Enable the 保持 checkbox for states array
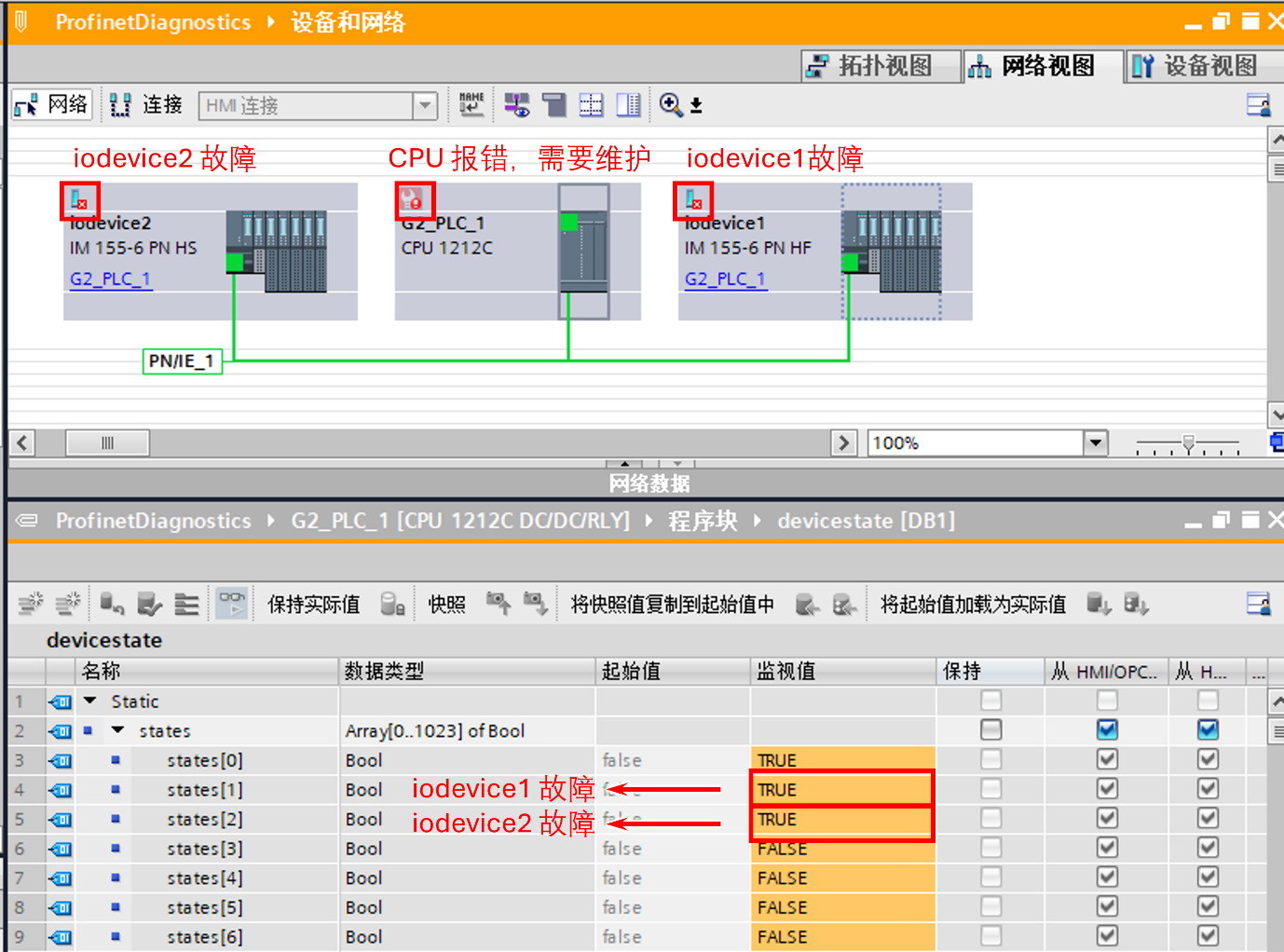 click(x=990, y=730)
